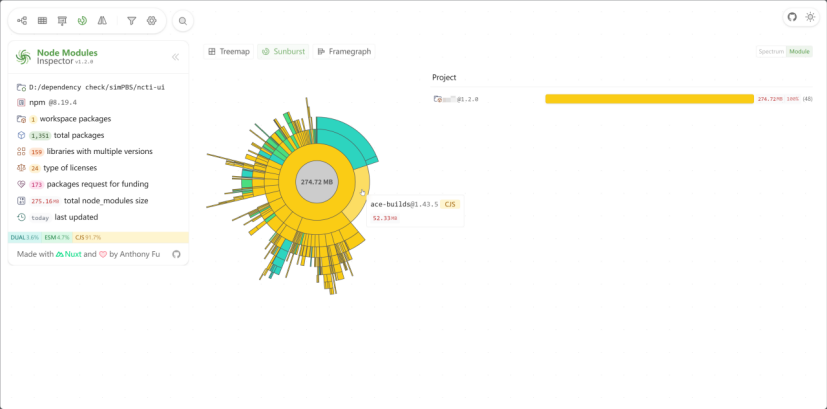Viewport: 827px width, 409px height.
Task: Click the Node Modules Inspector logo
Action: 23,57
